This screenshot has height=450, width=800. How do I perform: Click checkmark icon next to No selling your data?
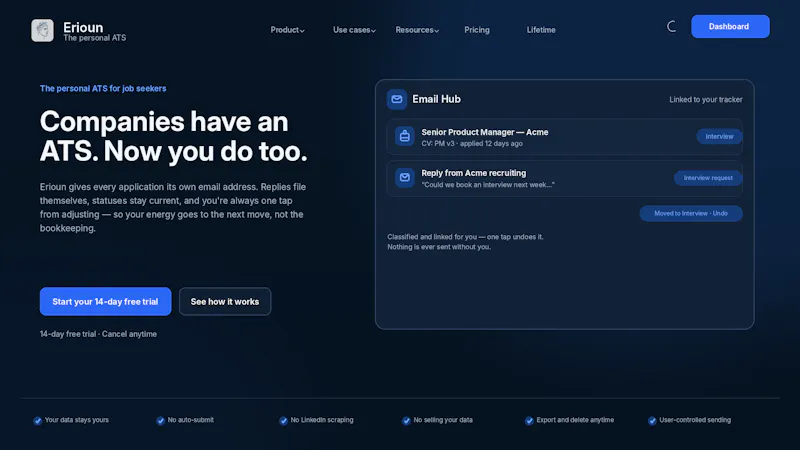pyautogui.click(x=406, y=420)
